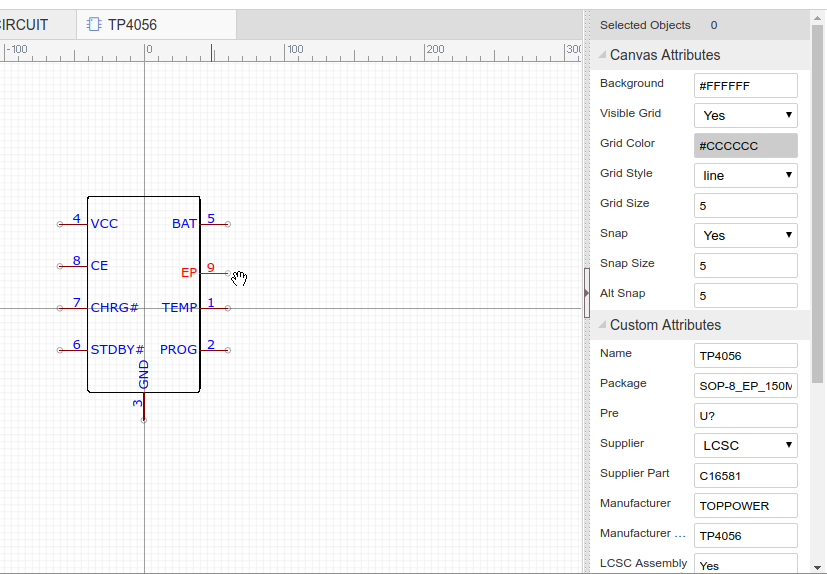This screenshot has width=827, height=574.
Task: Open the Supplier dropdown LCSC
Action: 745,446
